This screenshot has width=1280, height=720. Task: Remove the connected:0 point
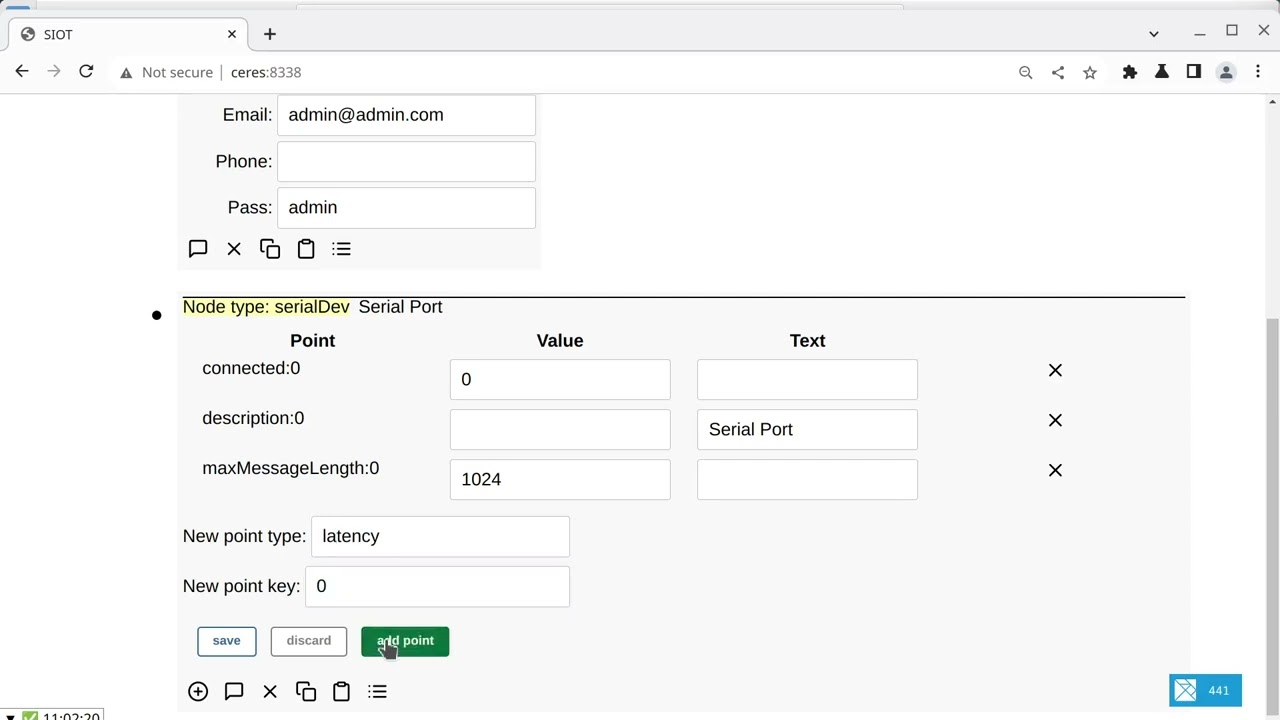click(1055, 370)
